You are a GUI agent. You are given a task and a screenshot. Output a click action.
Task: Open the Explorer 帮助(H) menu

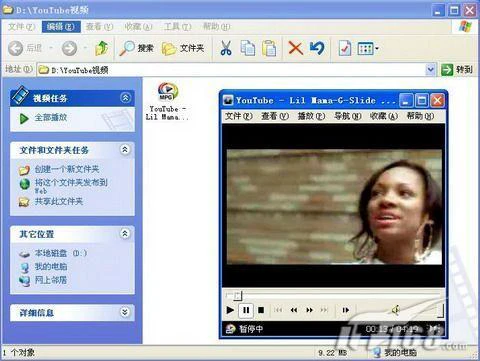tap(217, 27)
